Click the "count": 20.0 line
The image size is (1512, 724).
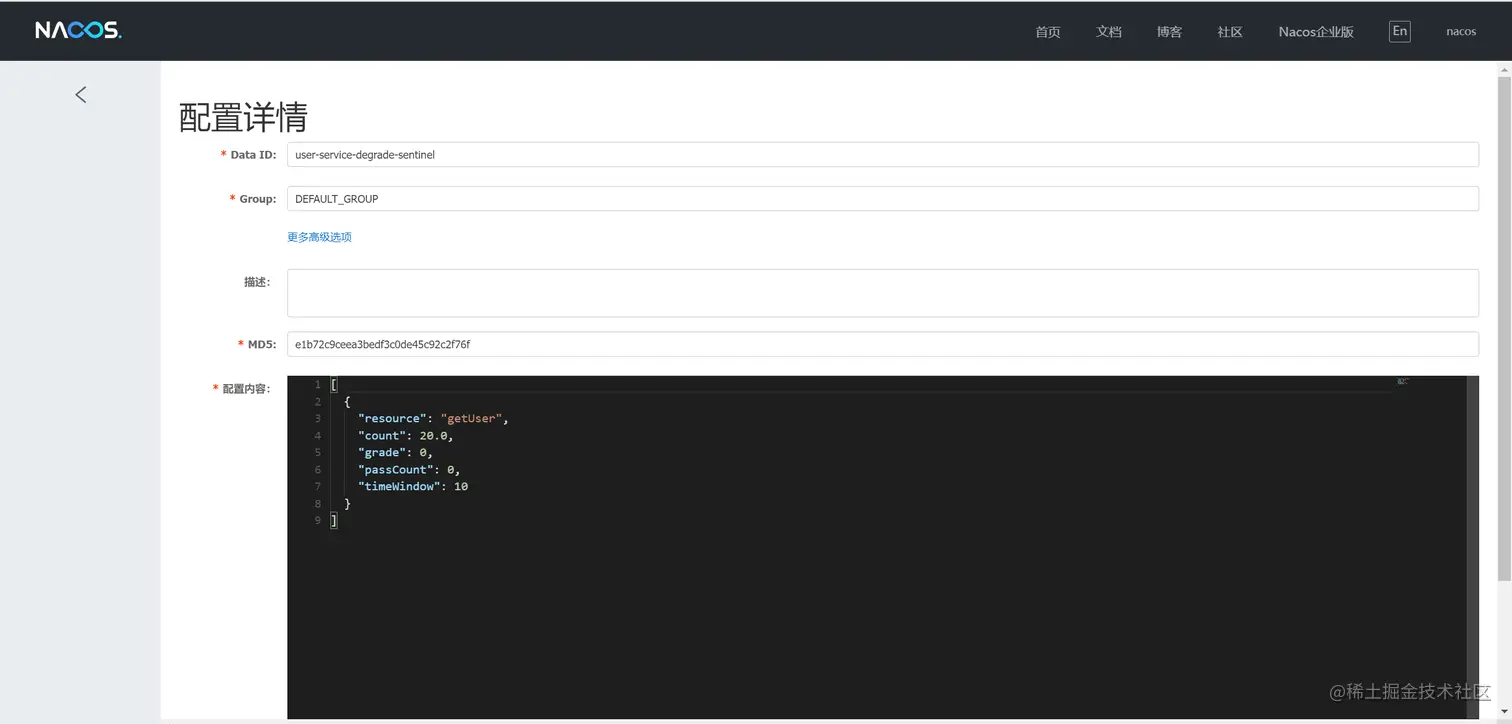pyautogui.click(x=406, y=435)
